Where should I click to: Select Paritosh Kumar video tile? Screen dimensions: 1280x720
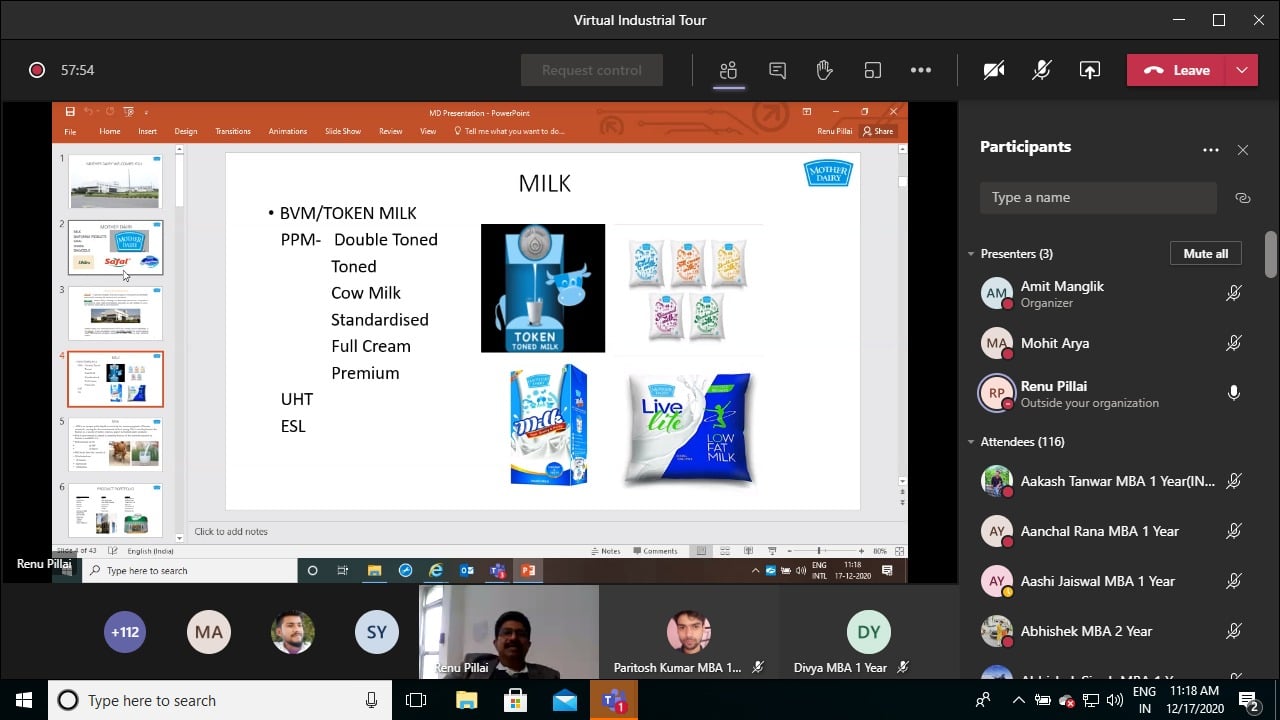[x=689, y=632]
